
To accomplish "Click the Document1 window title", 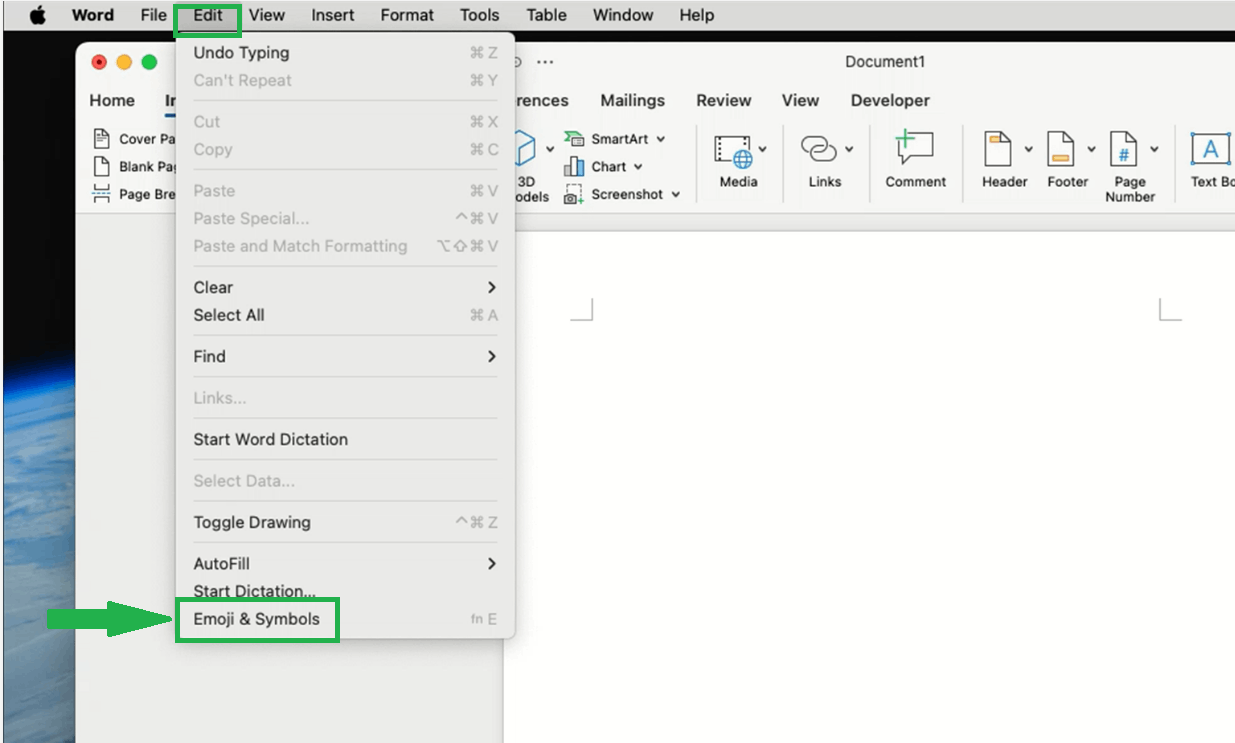I will [x=885, y=62].
